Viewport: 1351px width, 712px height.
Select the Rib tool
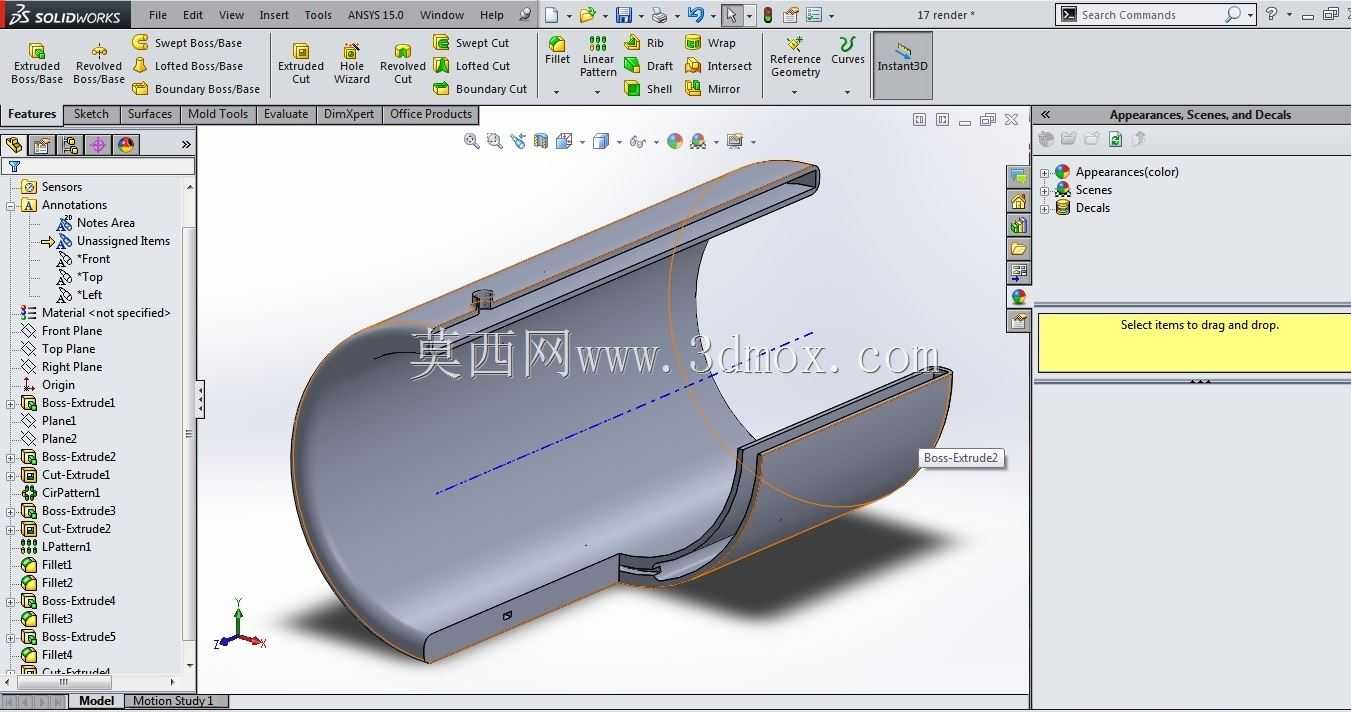point(644,43)
